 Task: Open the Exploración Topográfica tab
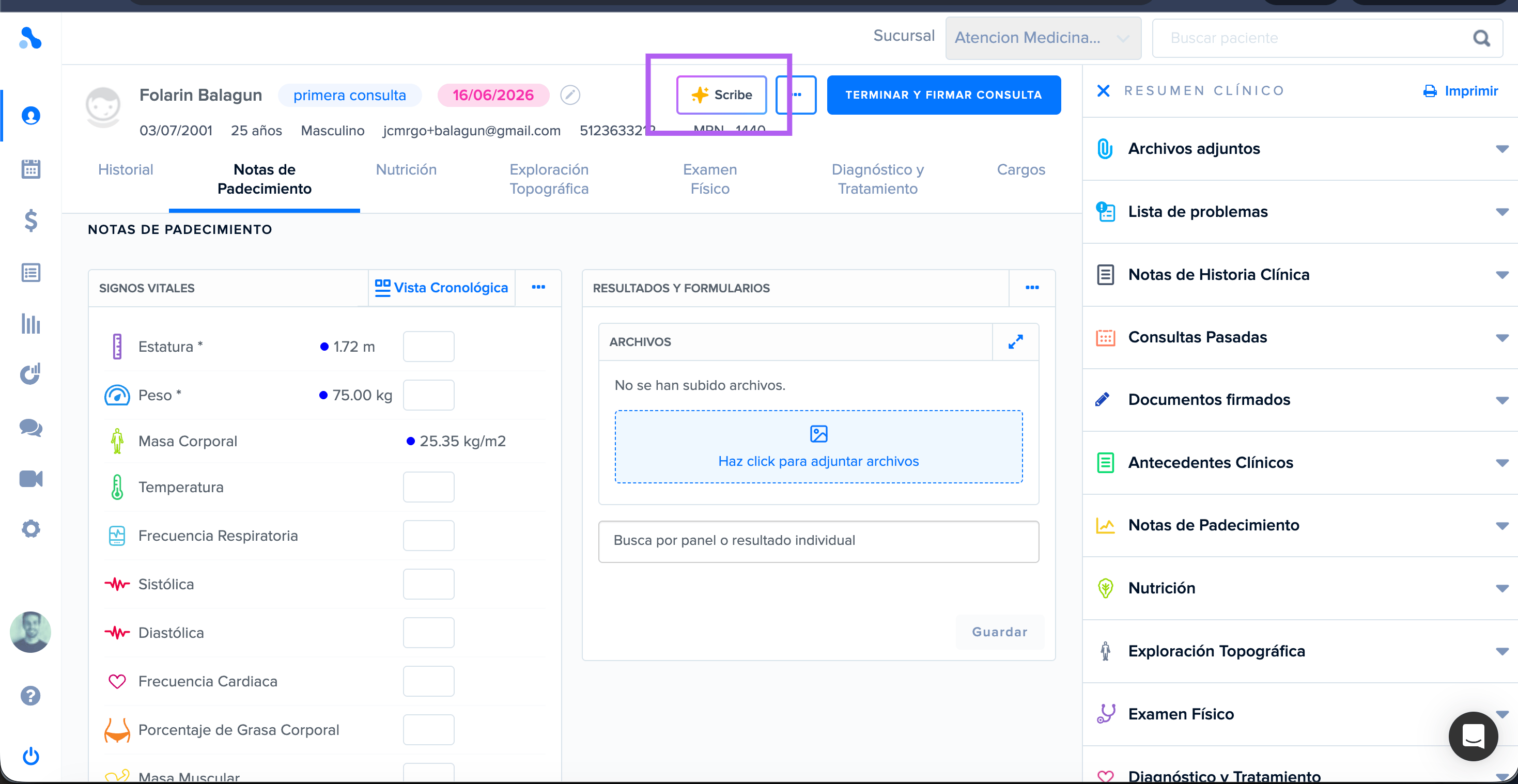click(549, 179)
